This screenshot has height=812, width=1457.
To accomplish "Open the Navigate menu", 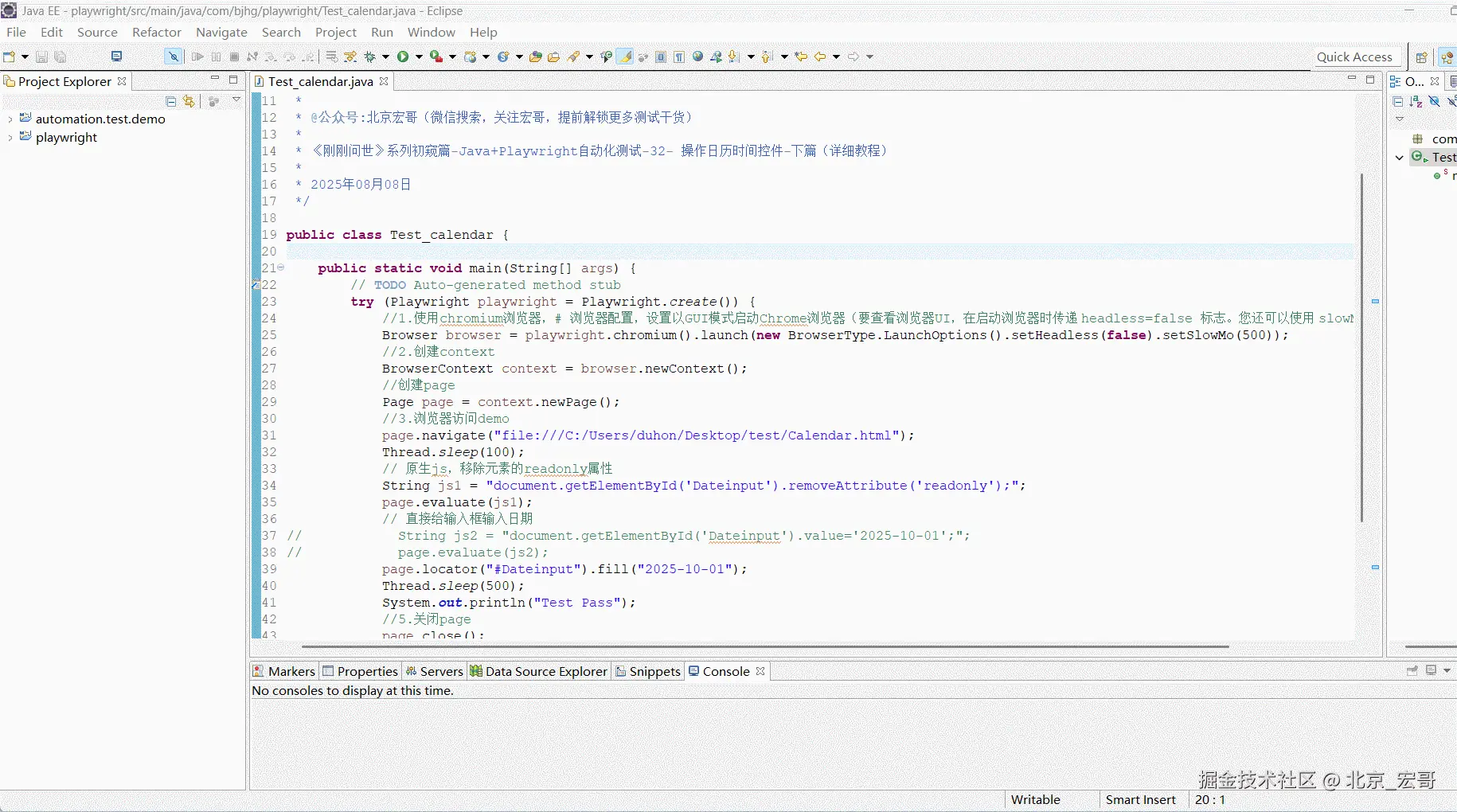I will point(221,32).
